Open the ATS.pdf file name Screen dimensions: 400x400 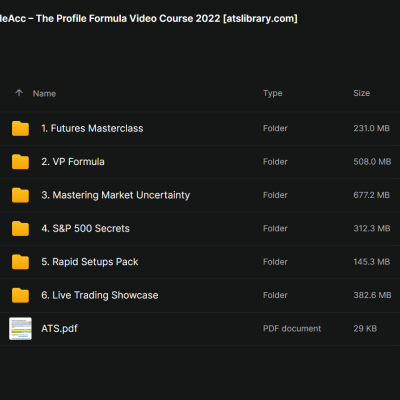59,329
